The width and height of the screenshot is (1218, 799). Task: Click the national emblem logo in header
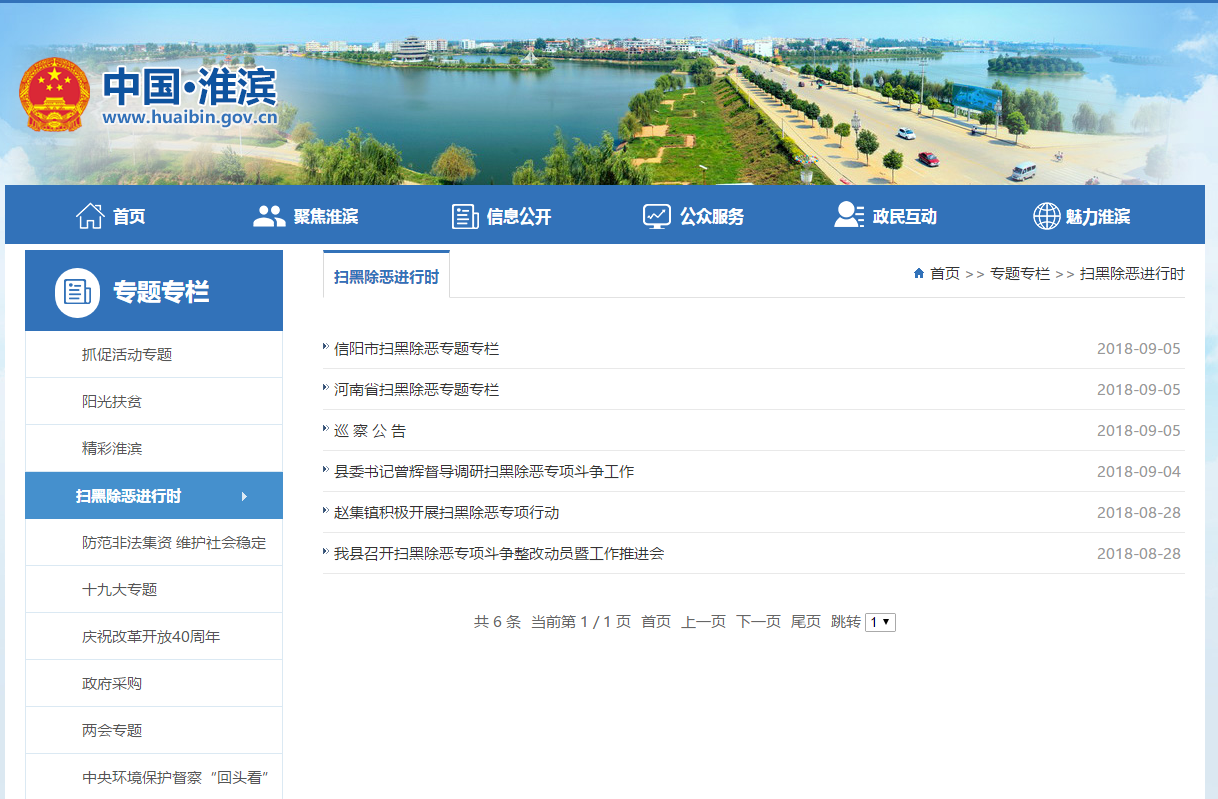point(54,95)
